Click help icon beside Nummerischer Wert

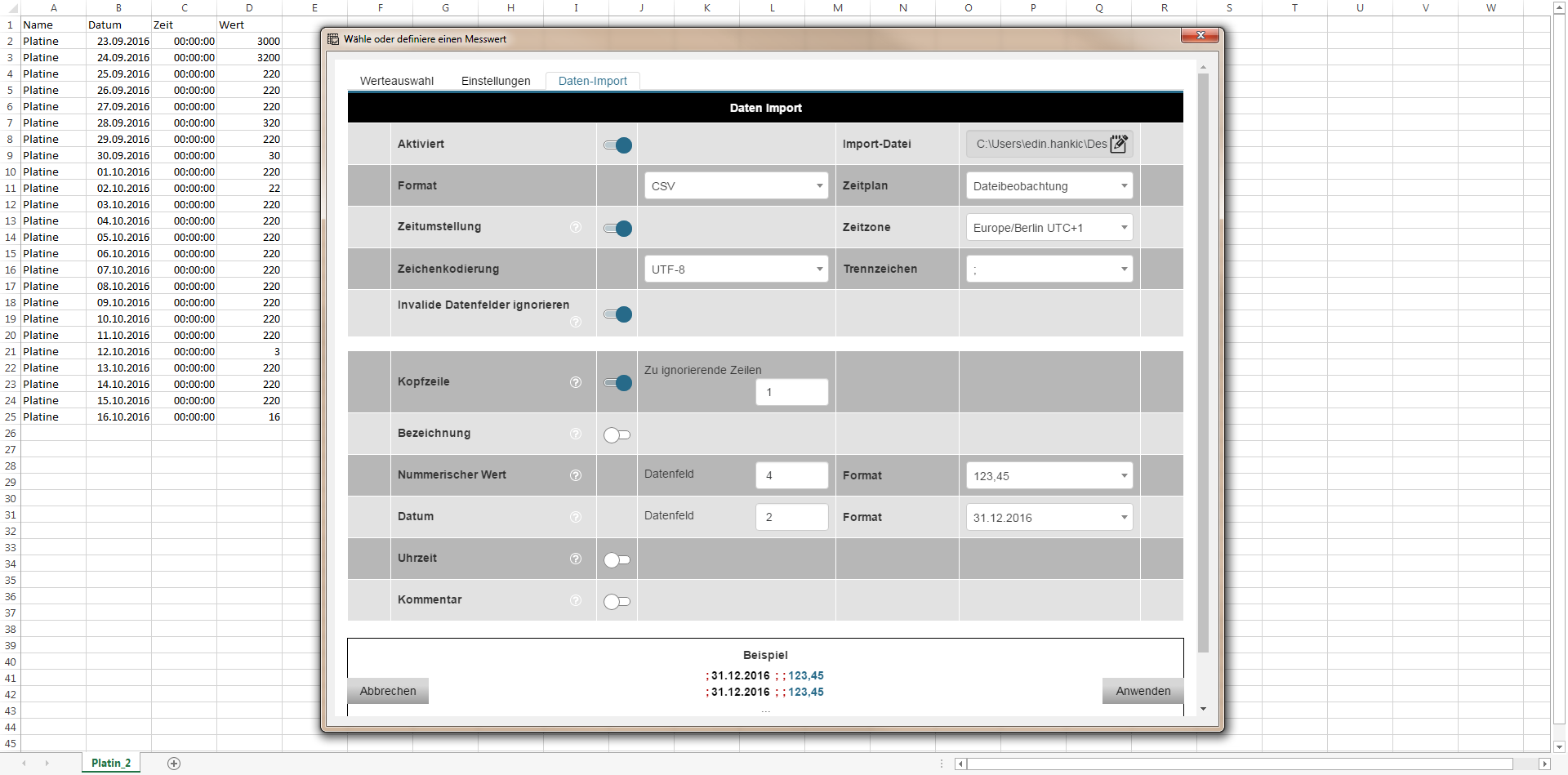point(576,475)
